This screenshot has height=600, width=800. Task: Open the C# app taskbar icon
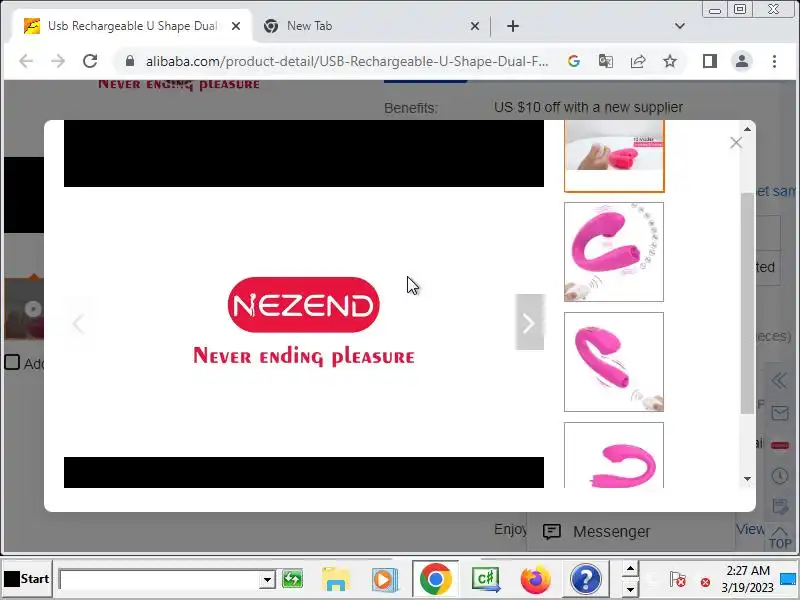[x=486, y=580]
